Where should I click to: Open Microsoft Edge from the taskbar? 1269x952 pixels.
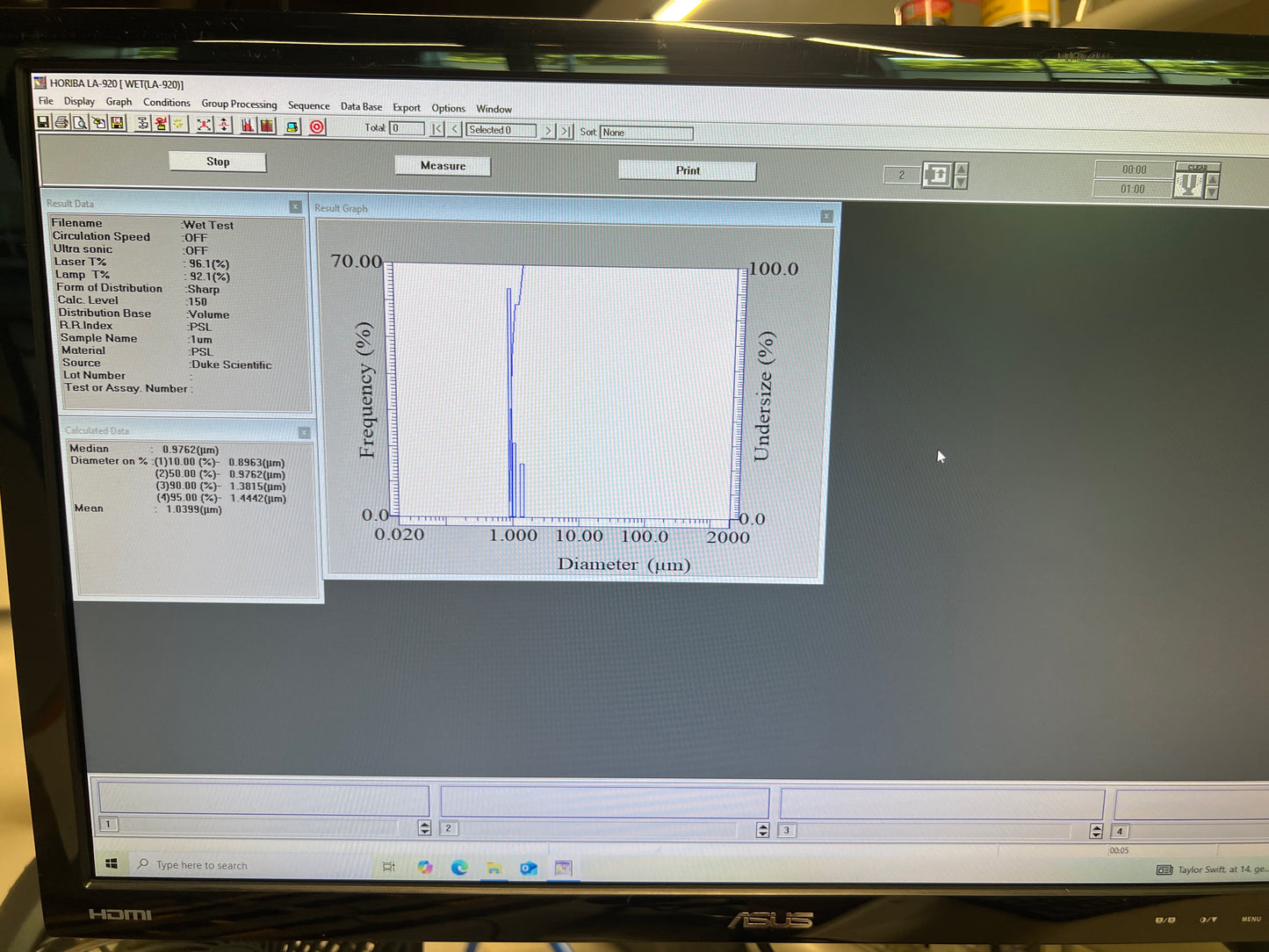(x=459, y=868)
